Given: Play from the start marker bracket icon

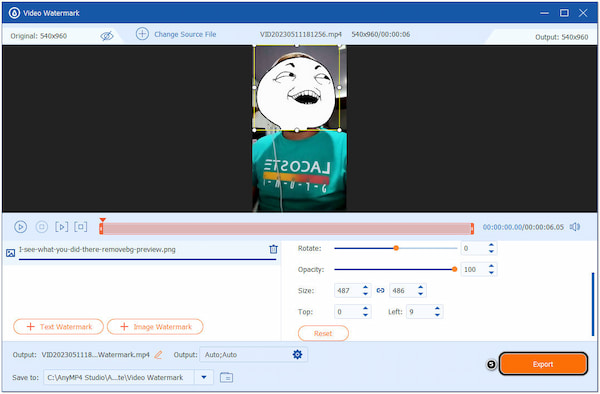Looking at the screenshot, I should pos(62,227).
